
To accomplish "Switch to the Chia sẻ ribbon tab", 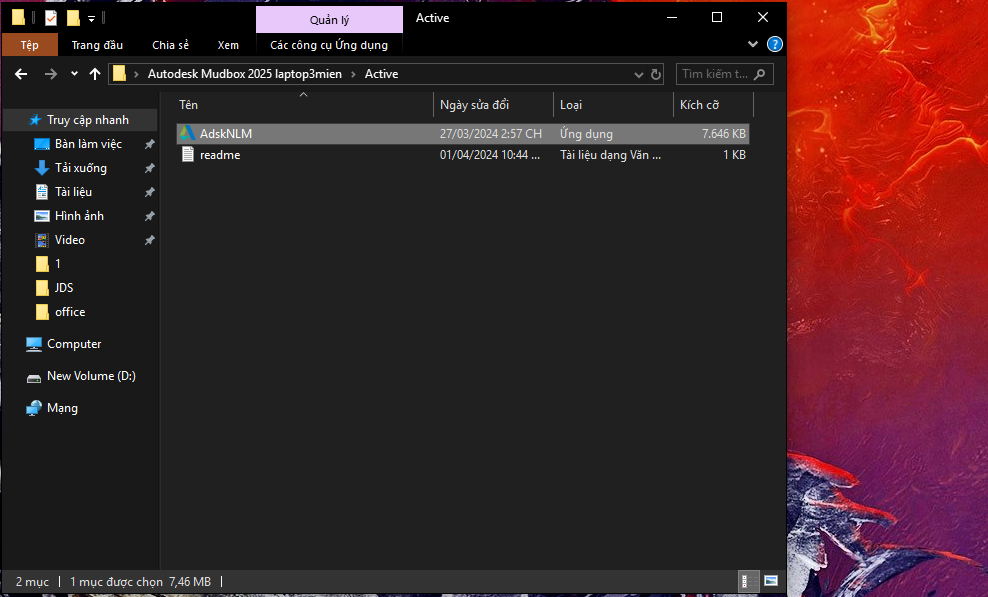I will (170, 45).
